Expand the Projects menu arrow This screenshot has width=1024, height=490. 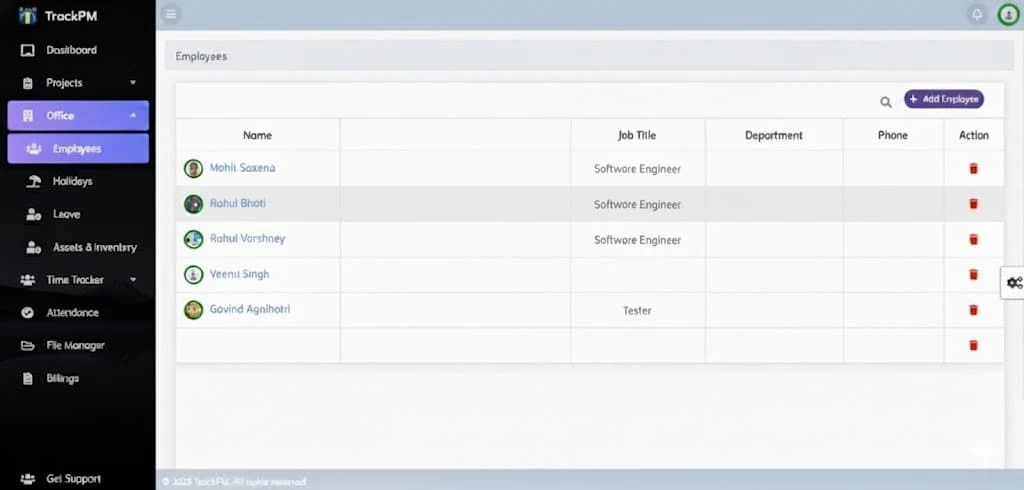[133, 83]
